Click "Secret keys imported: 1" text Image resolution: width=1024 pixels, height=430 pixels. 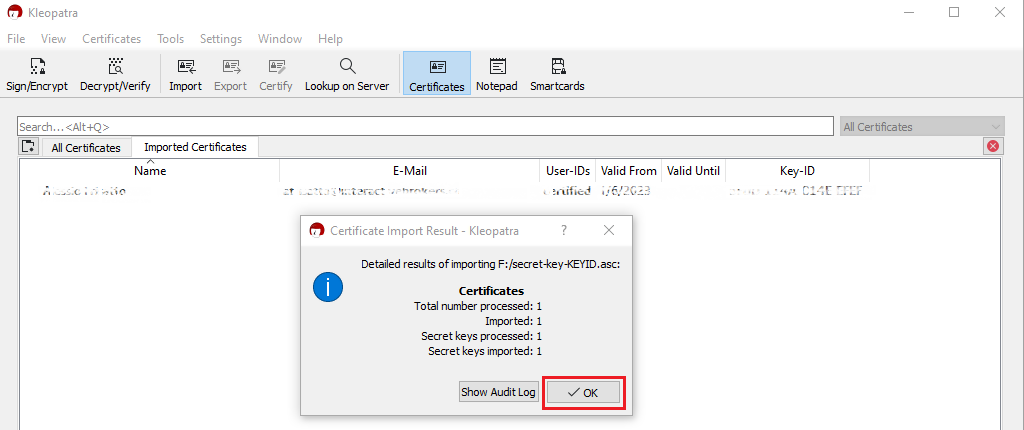[485, 352]
